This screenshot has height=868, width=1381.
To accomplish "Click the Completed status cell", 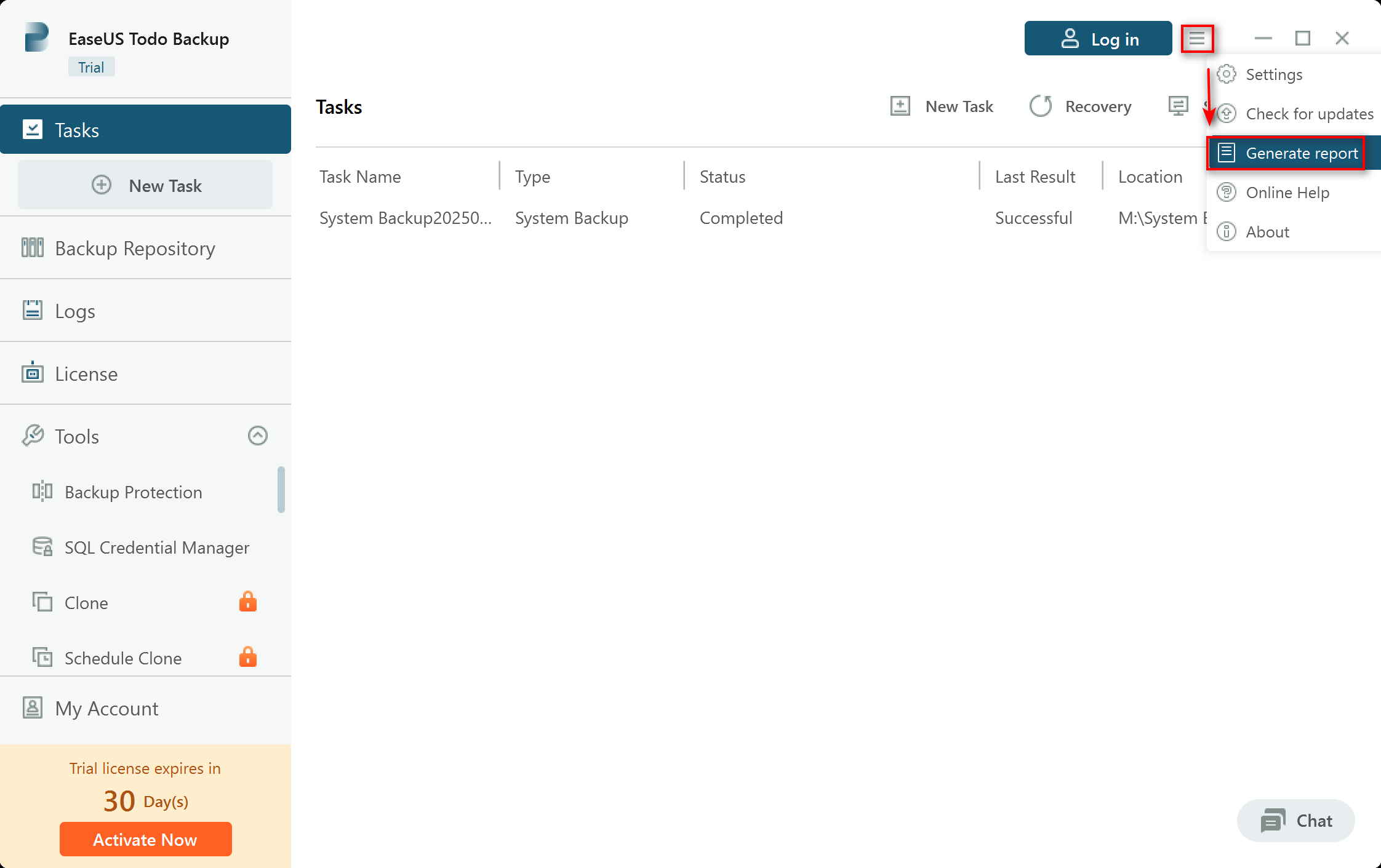I will (x=741, y=218).
